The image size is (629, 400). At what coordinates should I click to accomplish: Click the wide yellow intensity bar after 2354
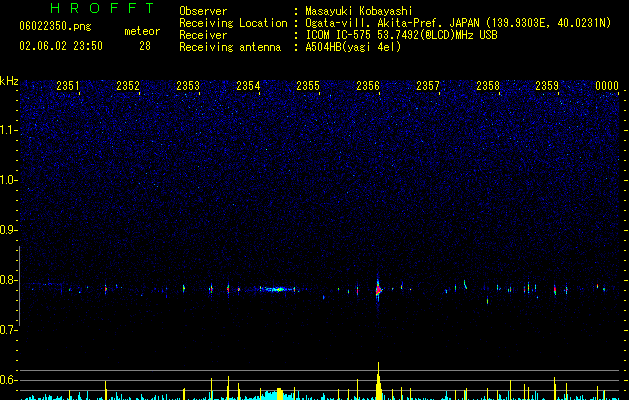tap(280, 394)
